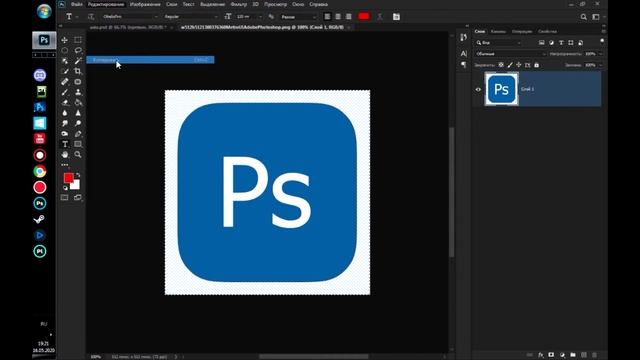Open the layer filter kind dropdown

tap(498, 42)
